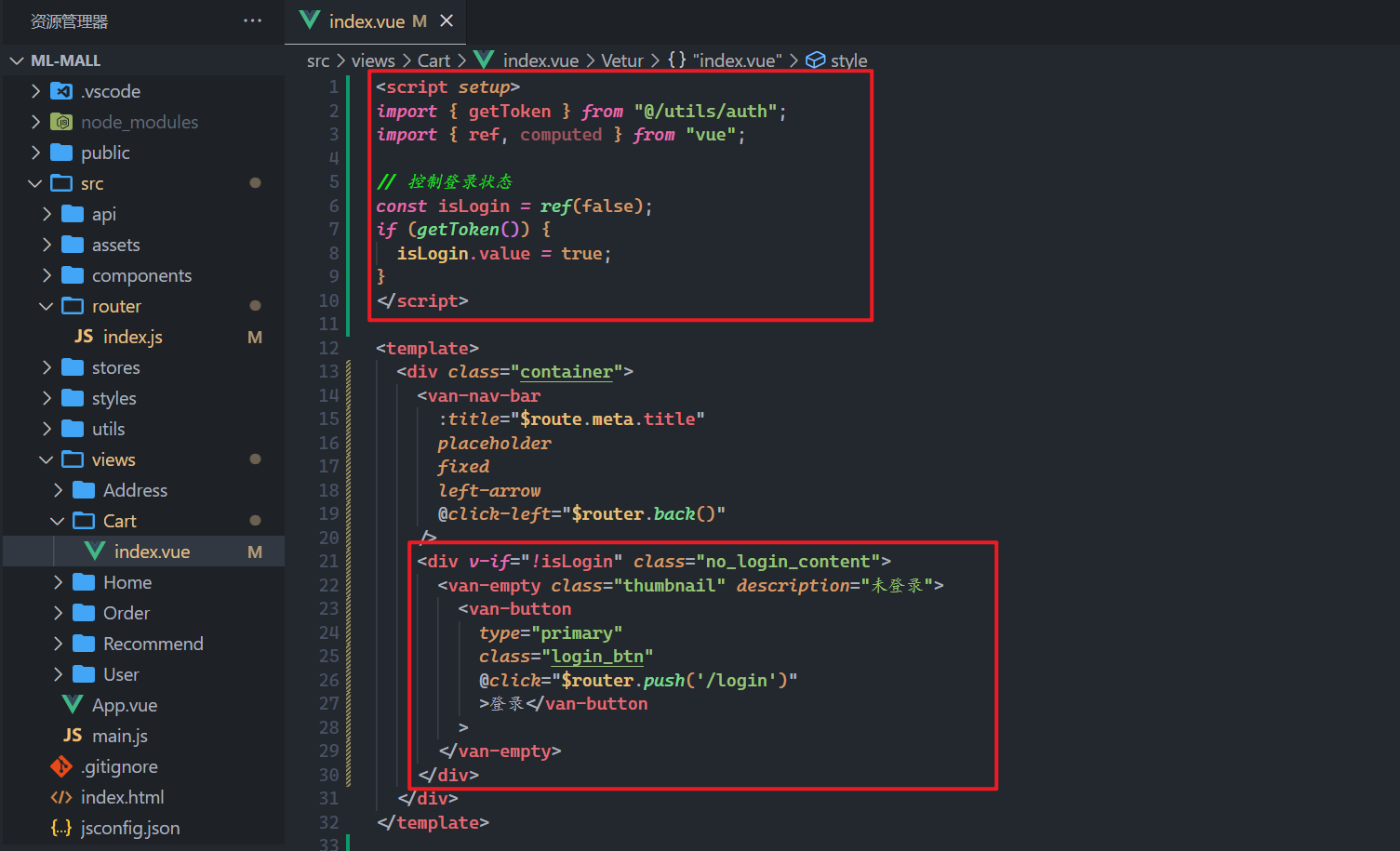The height and width of the screenshot is (851, 1400).
Task: Click the api folder icon
Action: 73,214
